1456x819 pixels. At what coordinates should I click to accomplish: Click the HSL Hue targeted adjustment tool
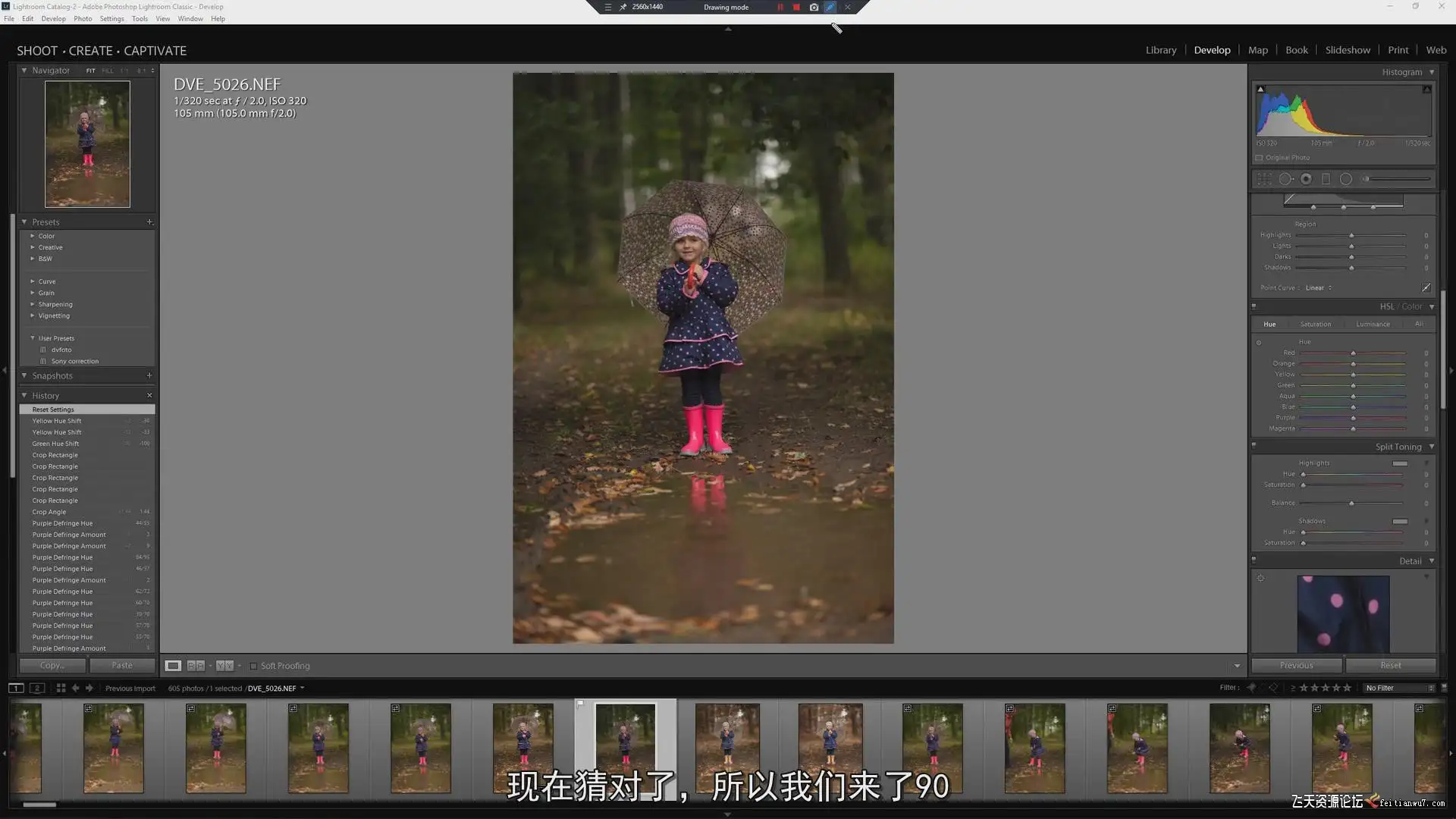coord(1259,343)
